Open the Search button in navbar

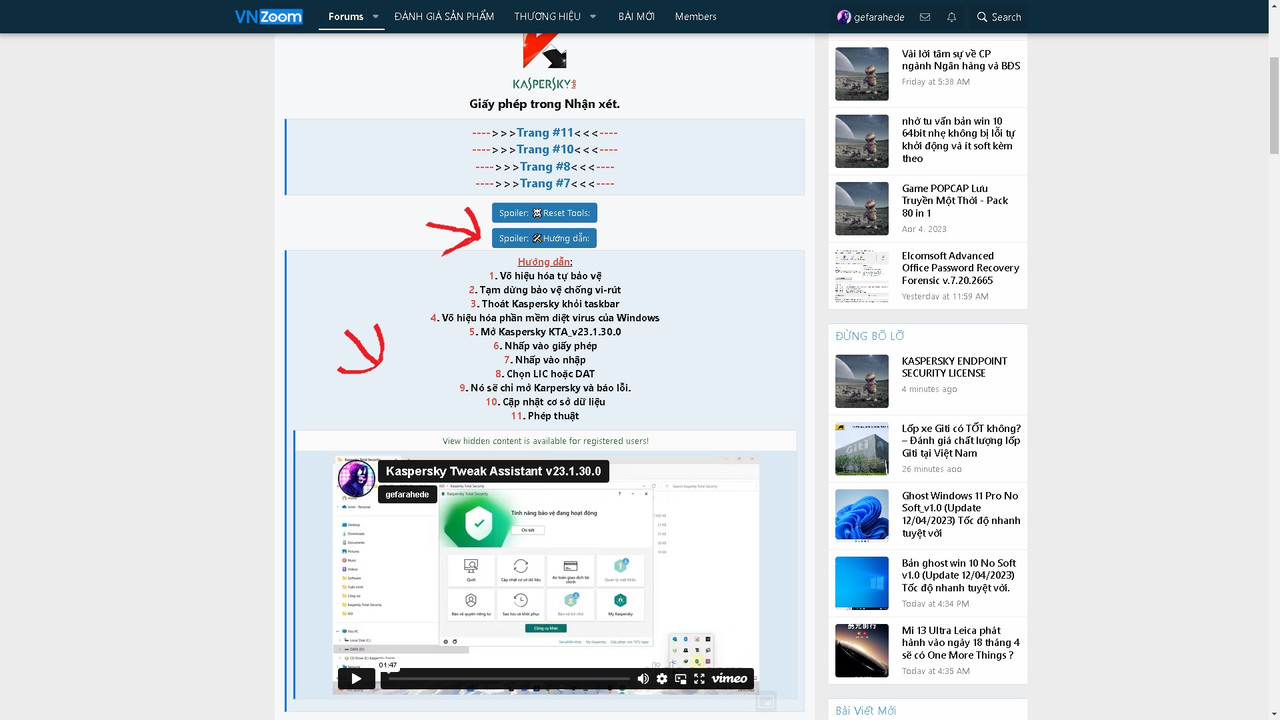pyautogui.click(x=999, y=17)
